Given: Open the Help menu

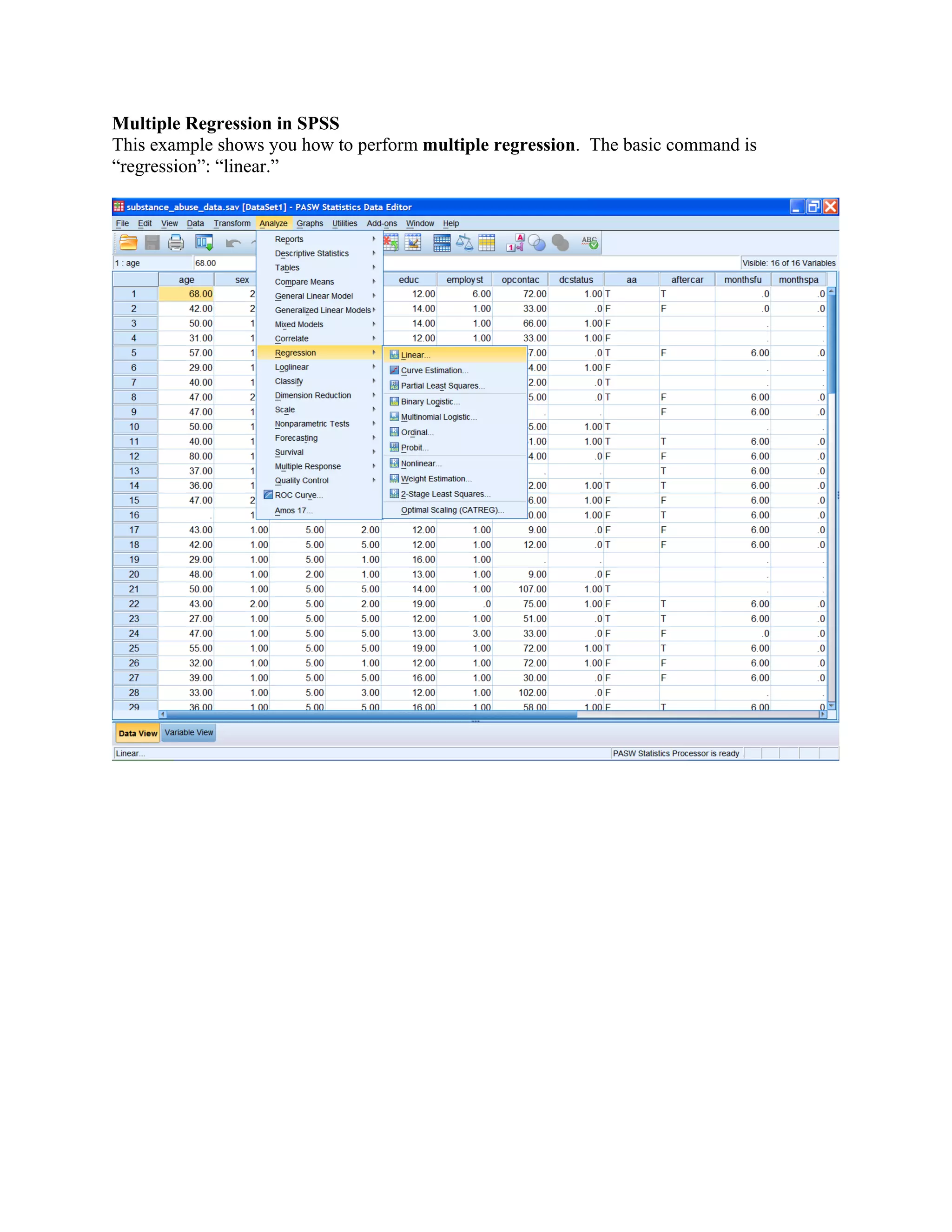Looking at the screenshot, I should coord(450,223).
